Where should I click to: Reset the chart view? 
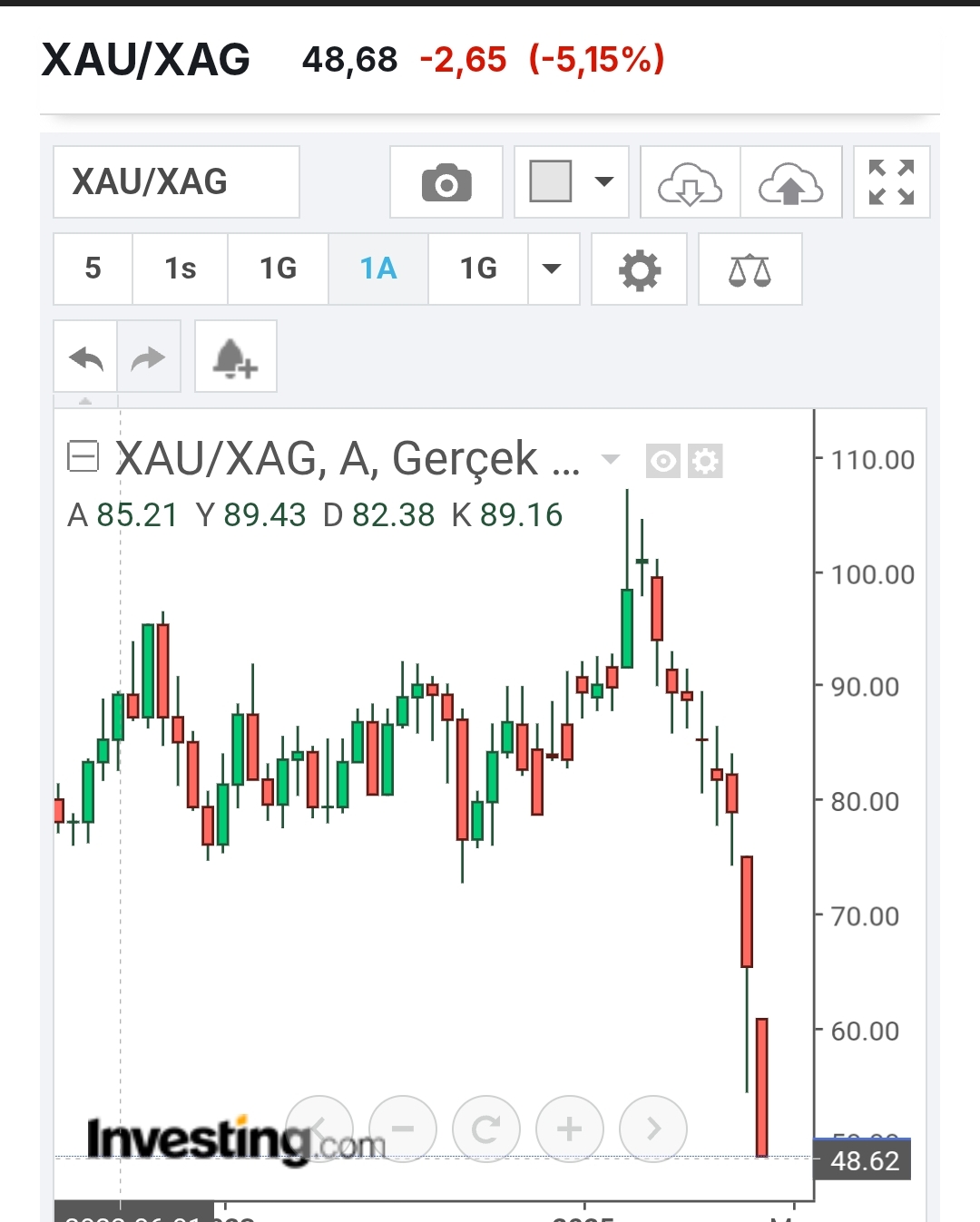(485, 1129)
